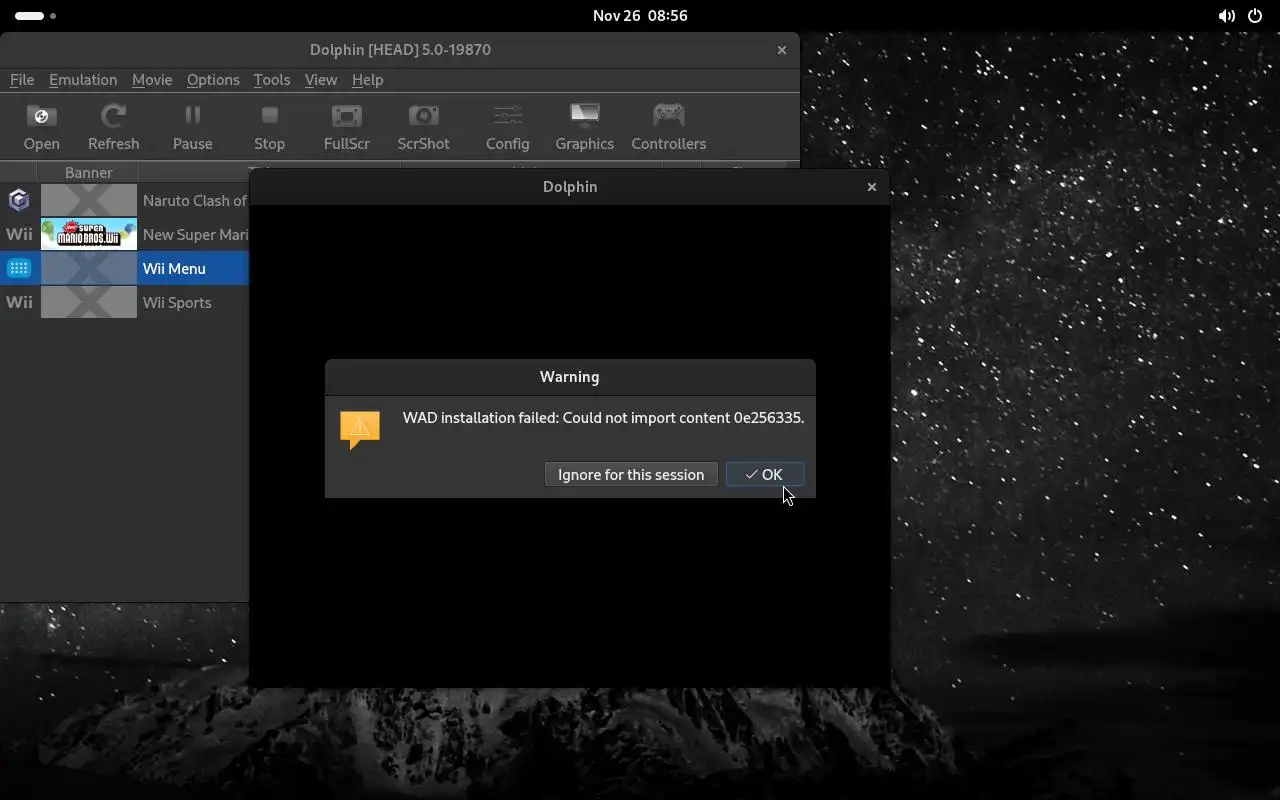1280x800 pixels.
Task: Open the Emulation menu
Action: click(83, 80)
